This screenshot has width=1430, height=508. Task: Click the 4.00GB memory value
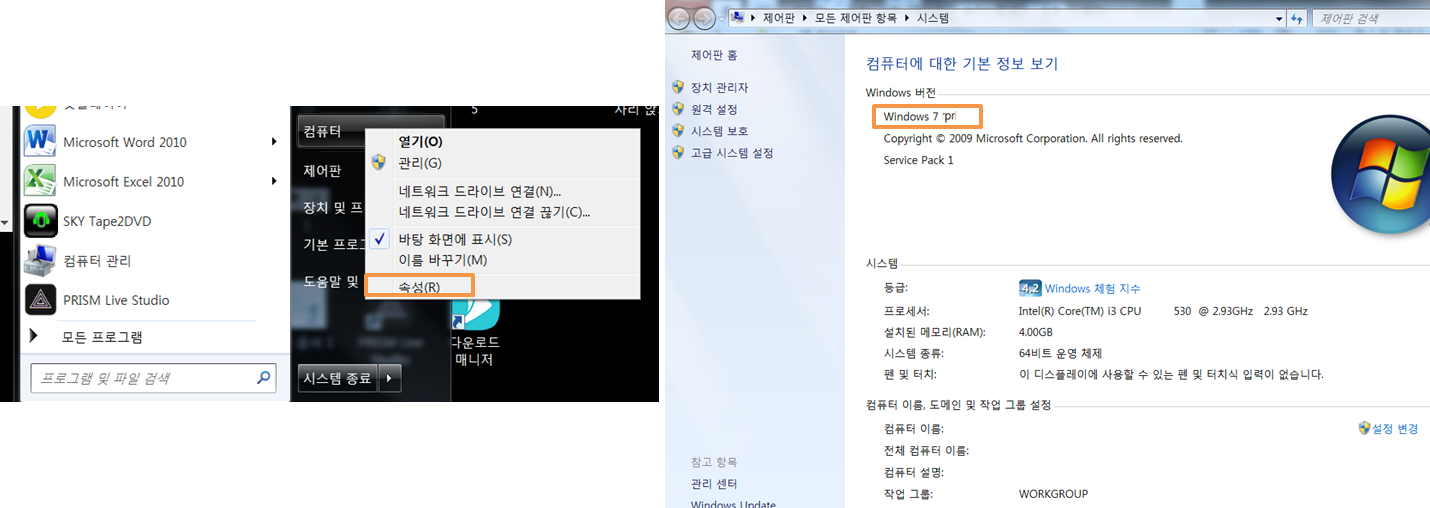pyautogui.click(x=1036, y=332)
